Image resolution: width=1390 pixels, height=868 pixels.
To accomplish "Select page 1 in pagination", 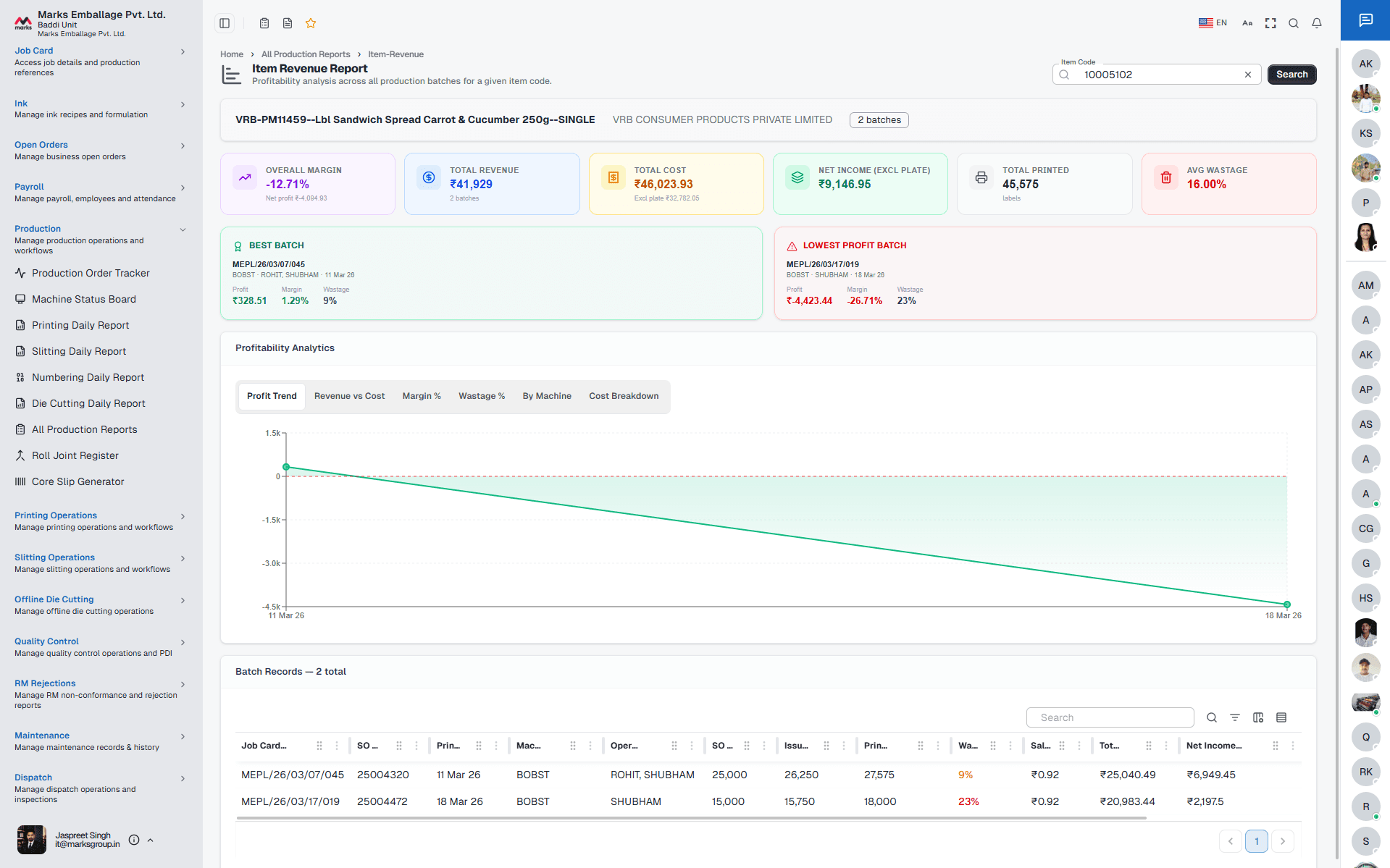I will click(1257, 841).
